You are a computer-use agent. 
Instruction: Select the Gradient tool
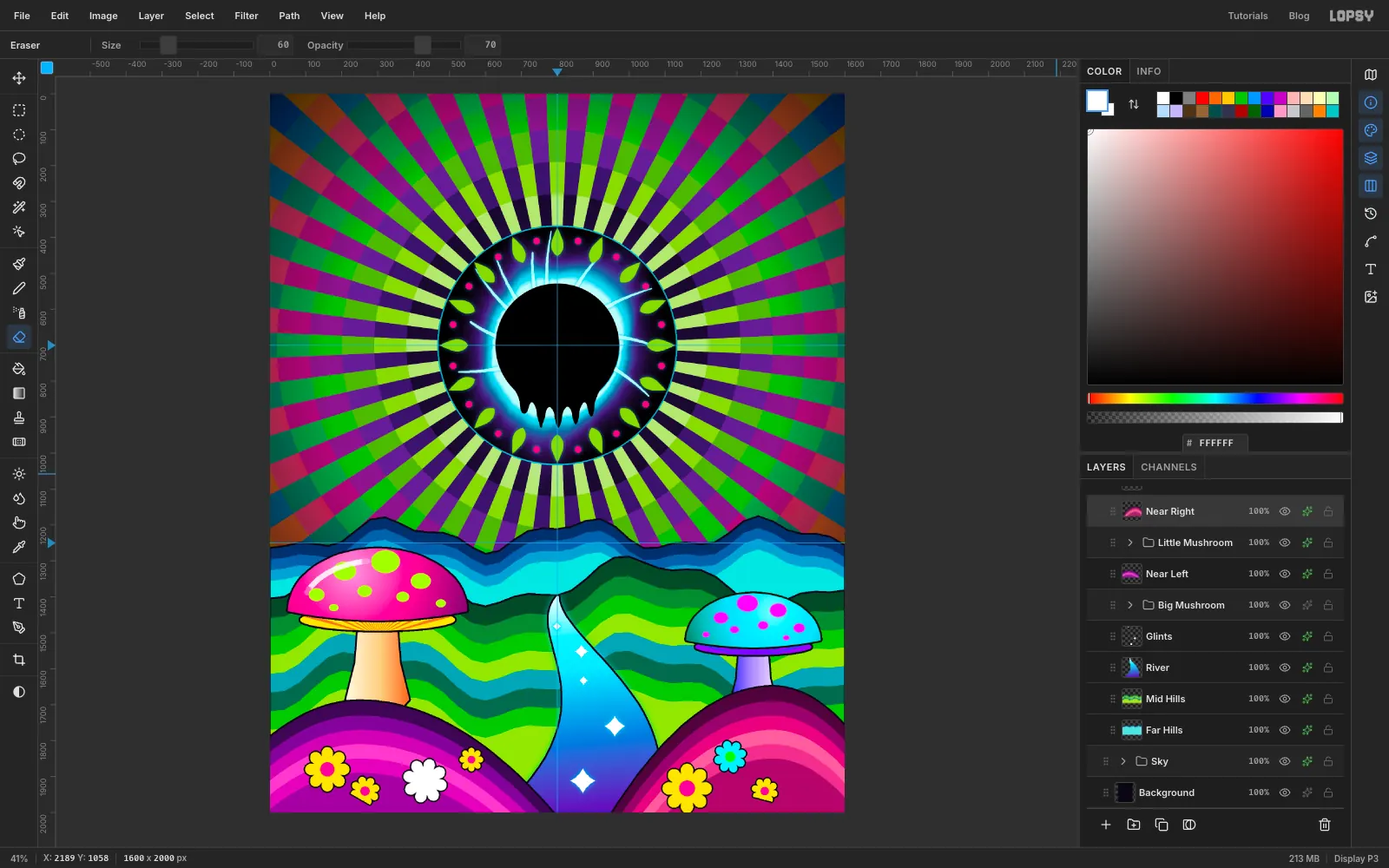click(x=18, y=393)
